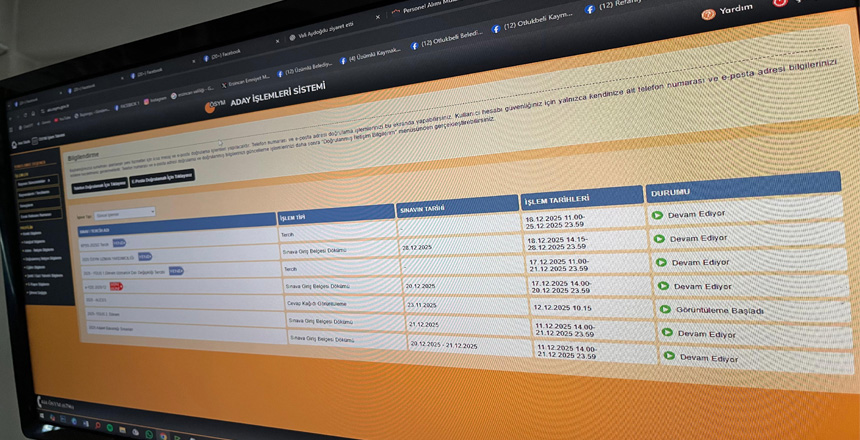Click the Yardım help icon
This screenshot has height=440, width=860.
tap(708, 14)
